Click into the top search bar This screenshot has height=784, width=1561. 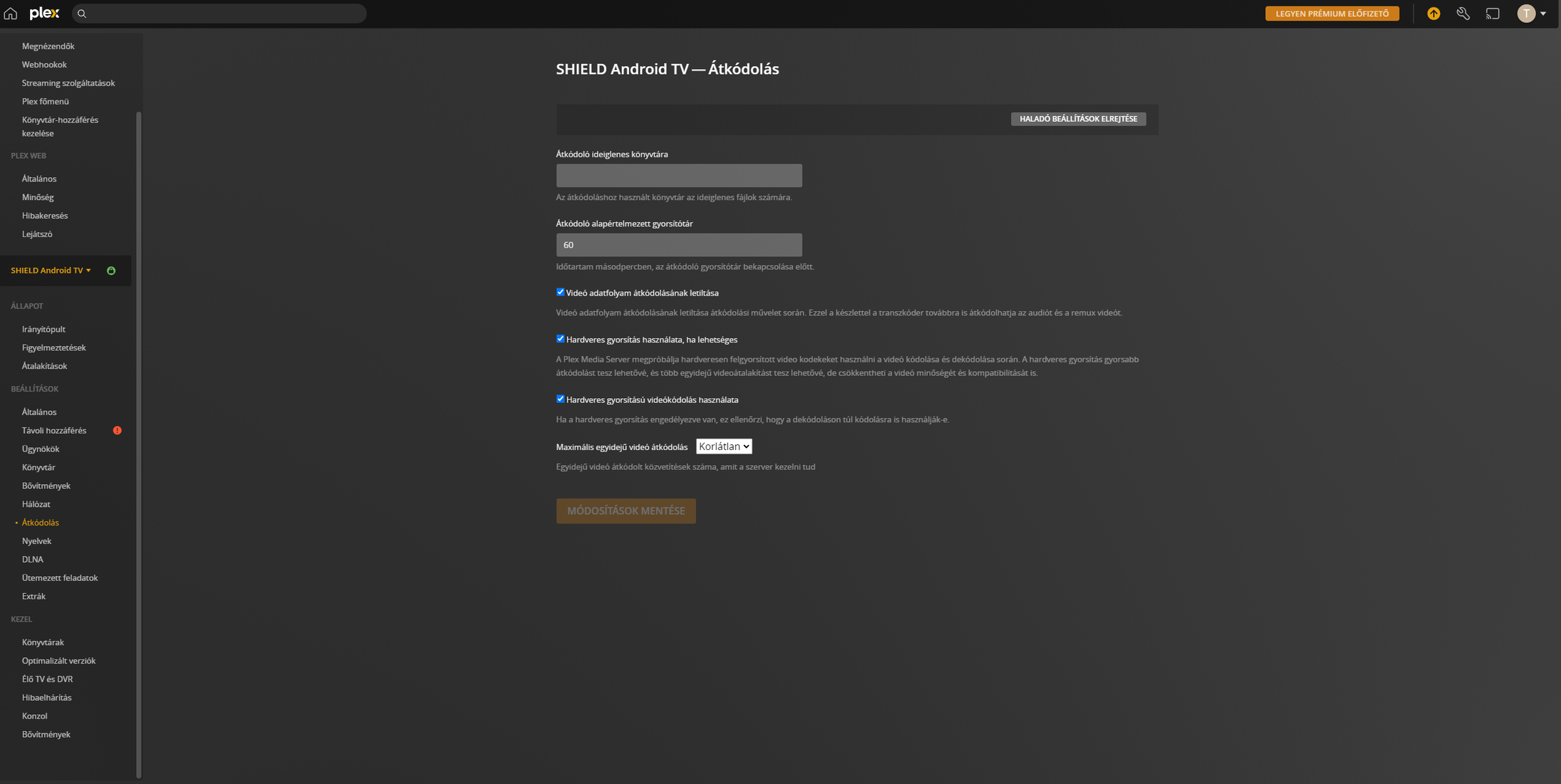tap(219, 14)
